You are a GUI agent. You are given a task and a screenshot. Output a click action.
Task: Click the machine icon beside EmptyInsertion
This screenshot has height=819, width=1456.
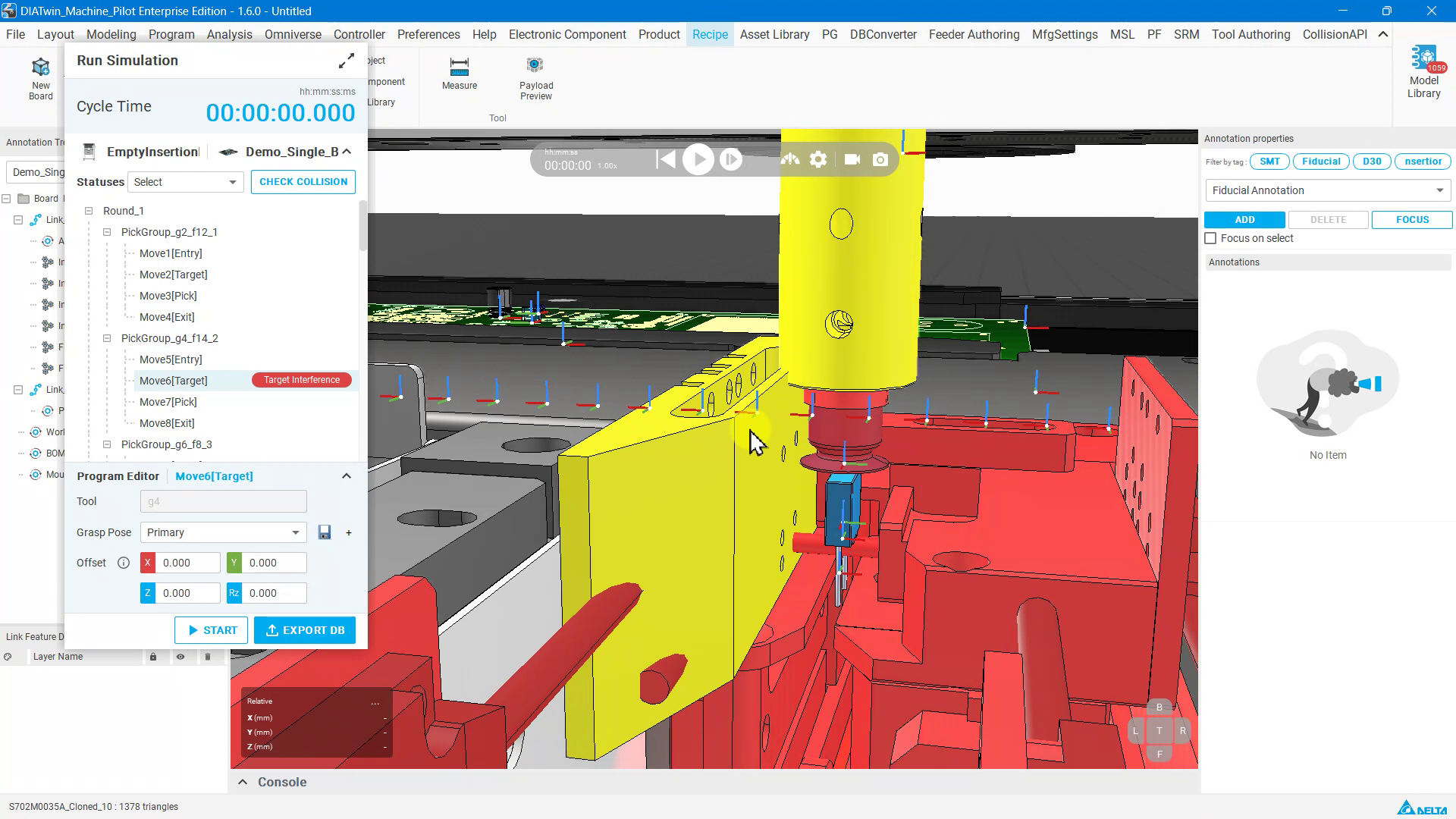click(89, 152)
